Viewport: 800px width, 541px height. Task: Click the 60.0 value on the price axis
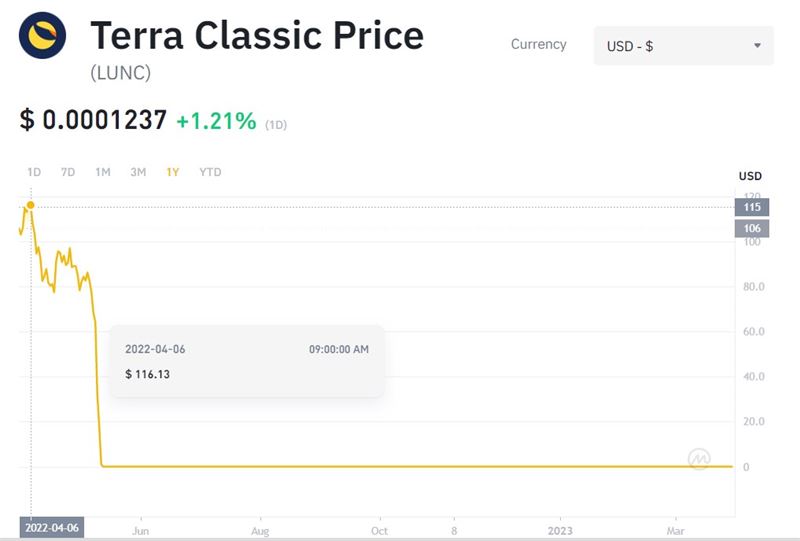point(754,332)
